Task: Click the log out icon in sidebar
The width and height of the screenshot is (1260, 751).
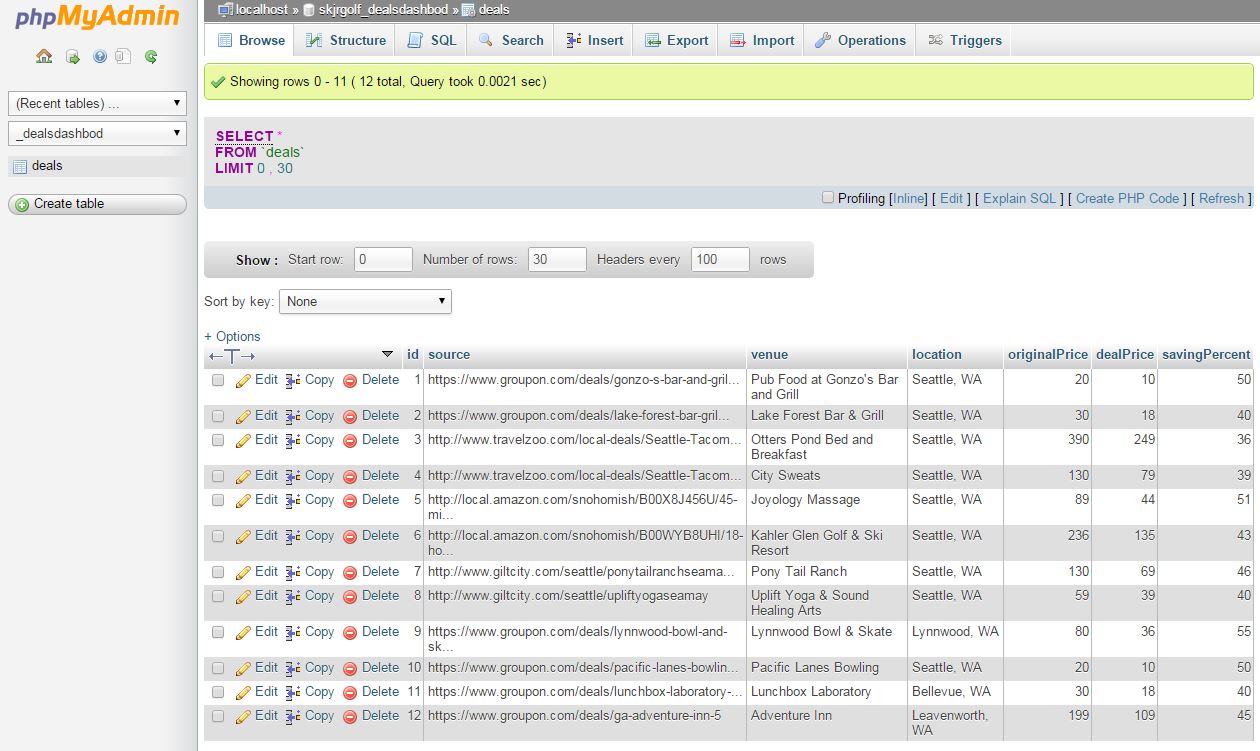Action: [x=72, y=57]
